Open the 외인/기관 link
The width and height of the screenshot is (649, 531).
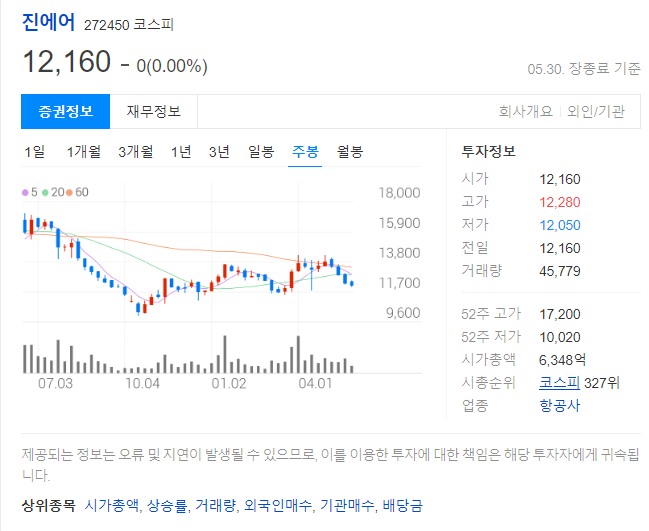tap(596, 111)
